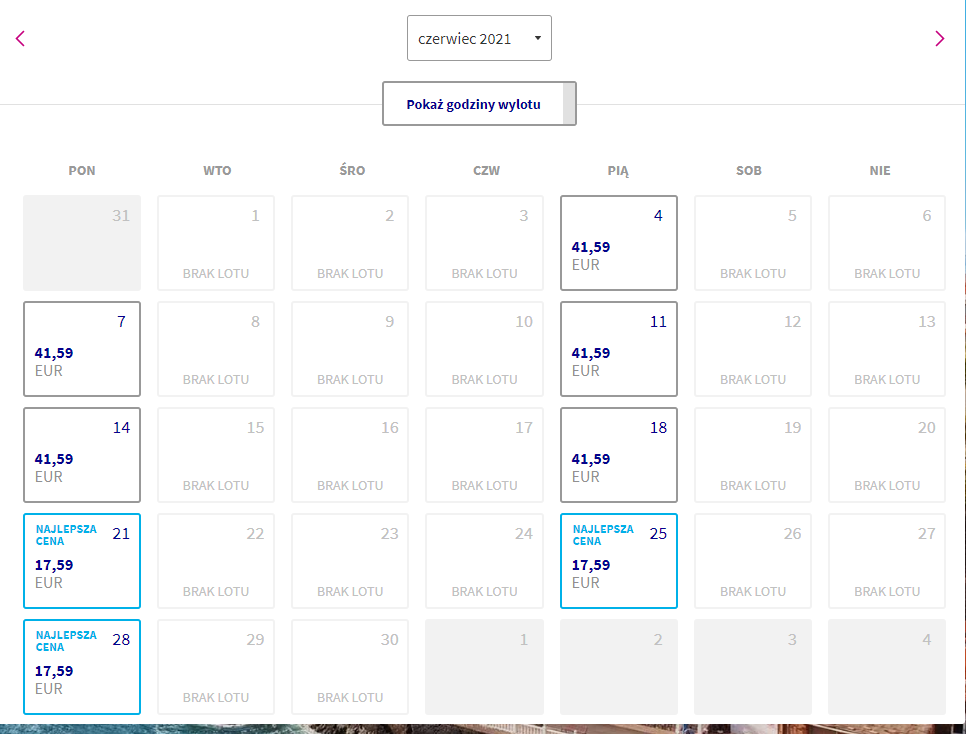Viewport: 966px width, 734px height.
Task: Click June 30 no-flight cell
Action: click(350, 667)
